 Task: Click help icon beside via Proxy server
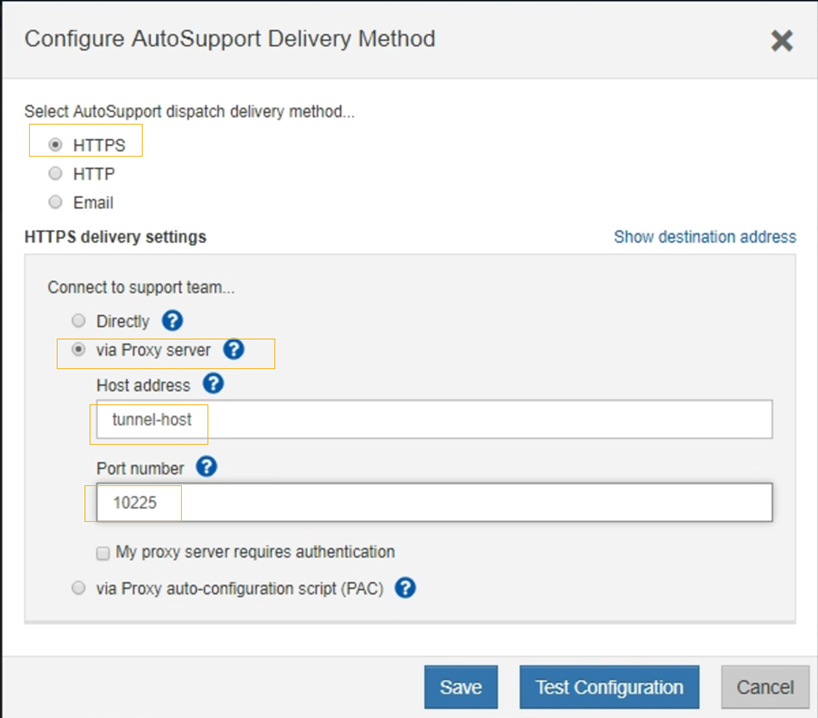click(x=233, y=350)
